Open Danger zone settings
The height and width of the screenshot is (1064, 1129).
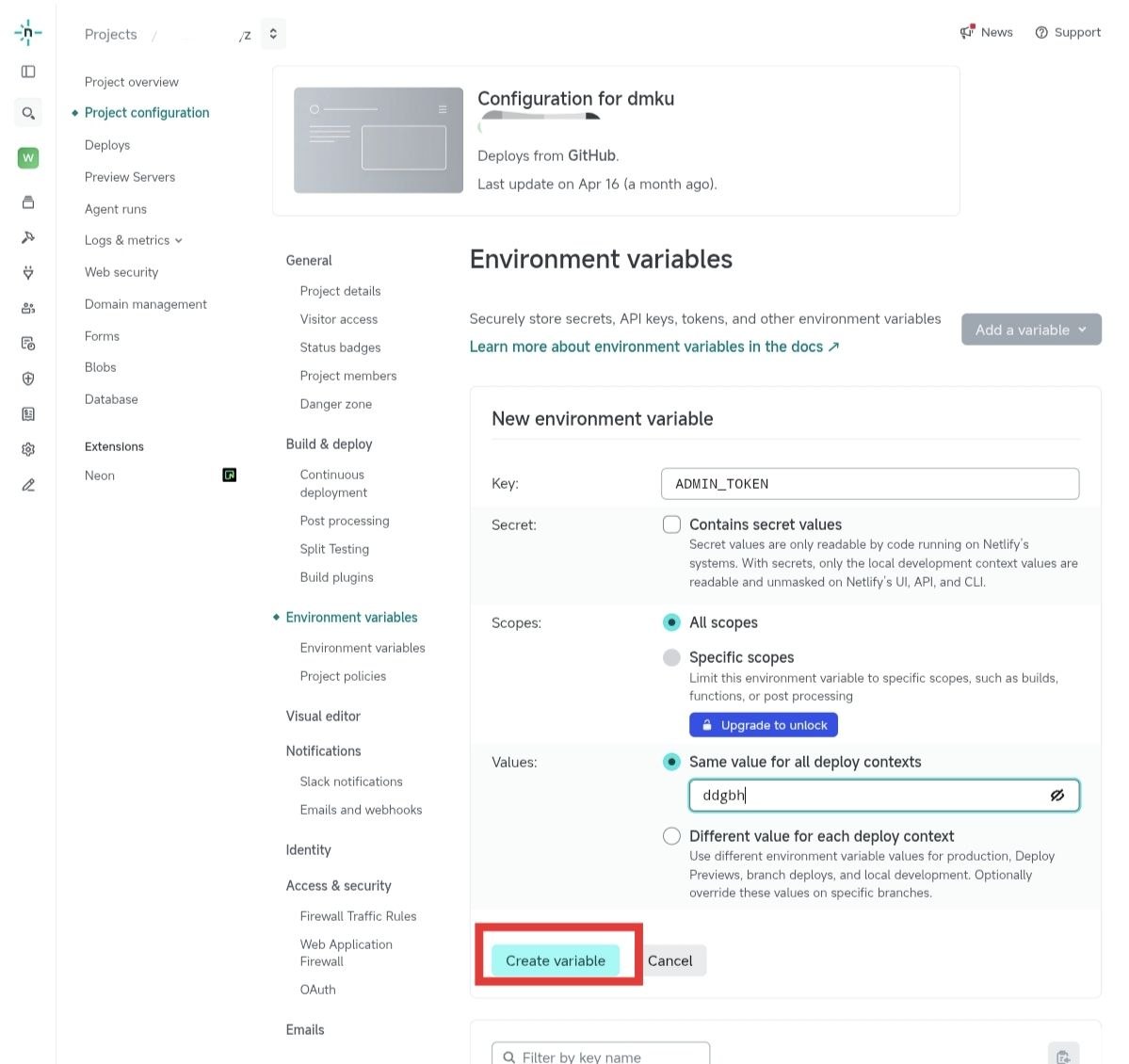tap(336, 404)
